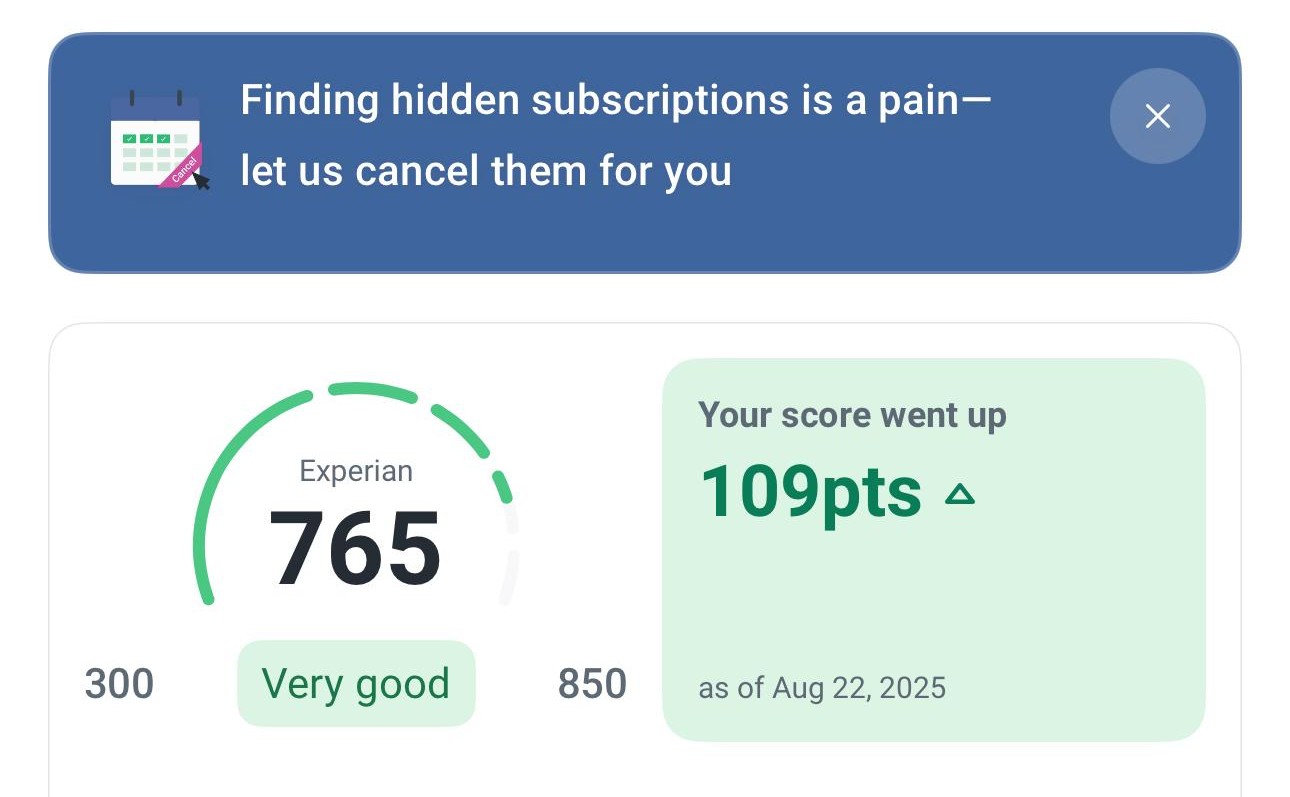Tap 'let us cancel them for you'
The width and height of the screenshot is (1290, 797).
486,171
